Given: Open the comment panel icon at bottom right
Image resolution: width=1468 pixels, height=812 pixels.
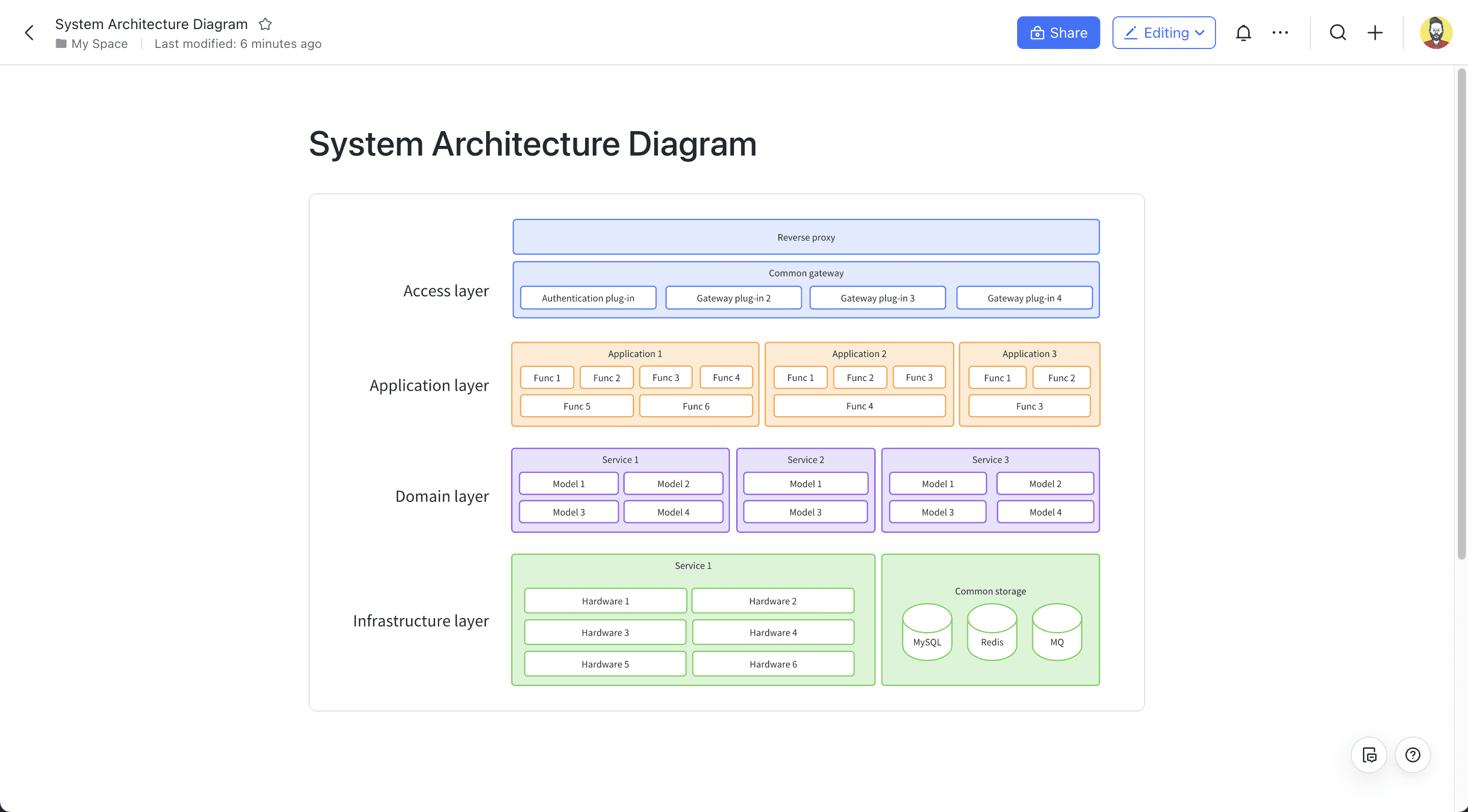Looking at the screenshot, I should pos(1370,754).
